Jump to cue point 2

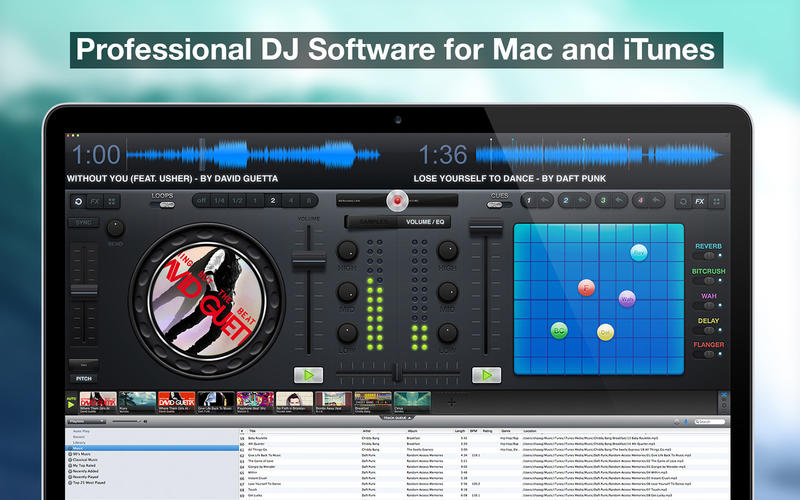(565, 201)
